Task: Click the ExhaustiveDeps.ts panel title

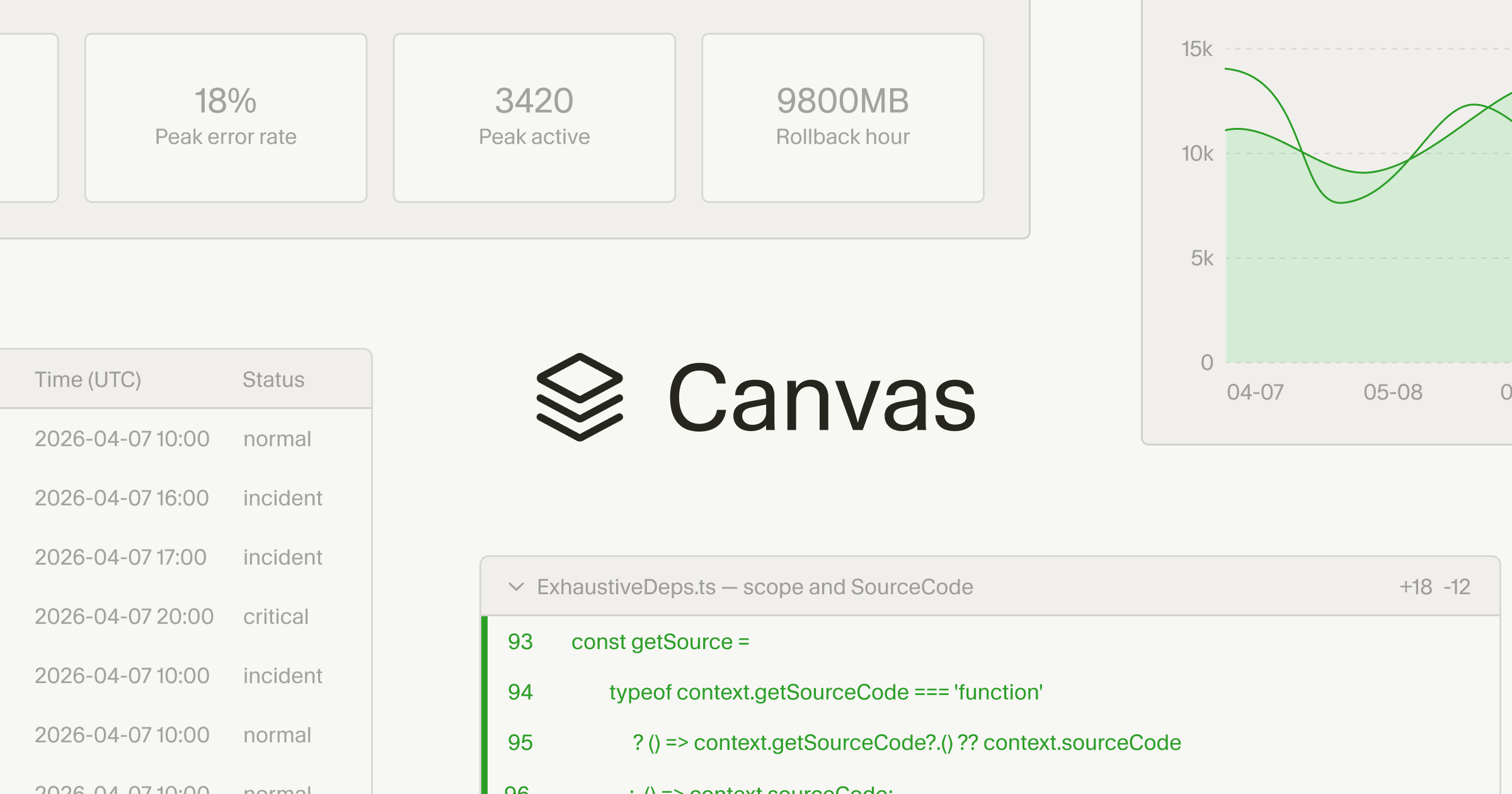Action: point(753,587)
